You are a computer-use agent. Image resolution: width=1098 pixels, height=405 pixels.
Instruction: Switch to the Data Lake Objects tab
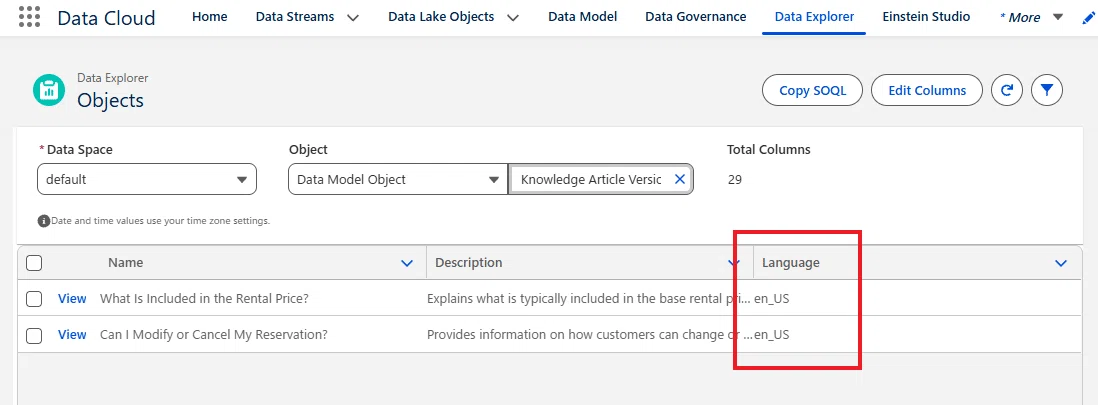(441, 17)
